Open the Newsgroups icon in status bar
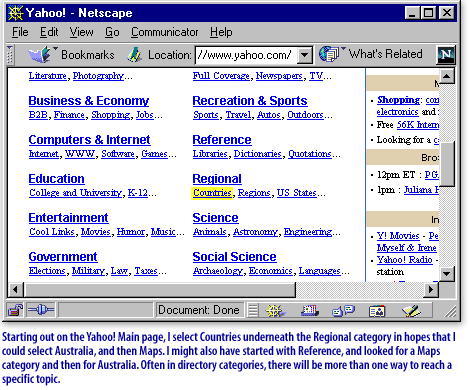470x390 pixels. click(x=343, y=311)
